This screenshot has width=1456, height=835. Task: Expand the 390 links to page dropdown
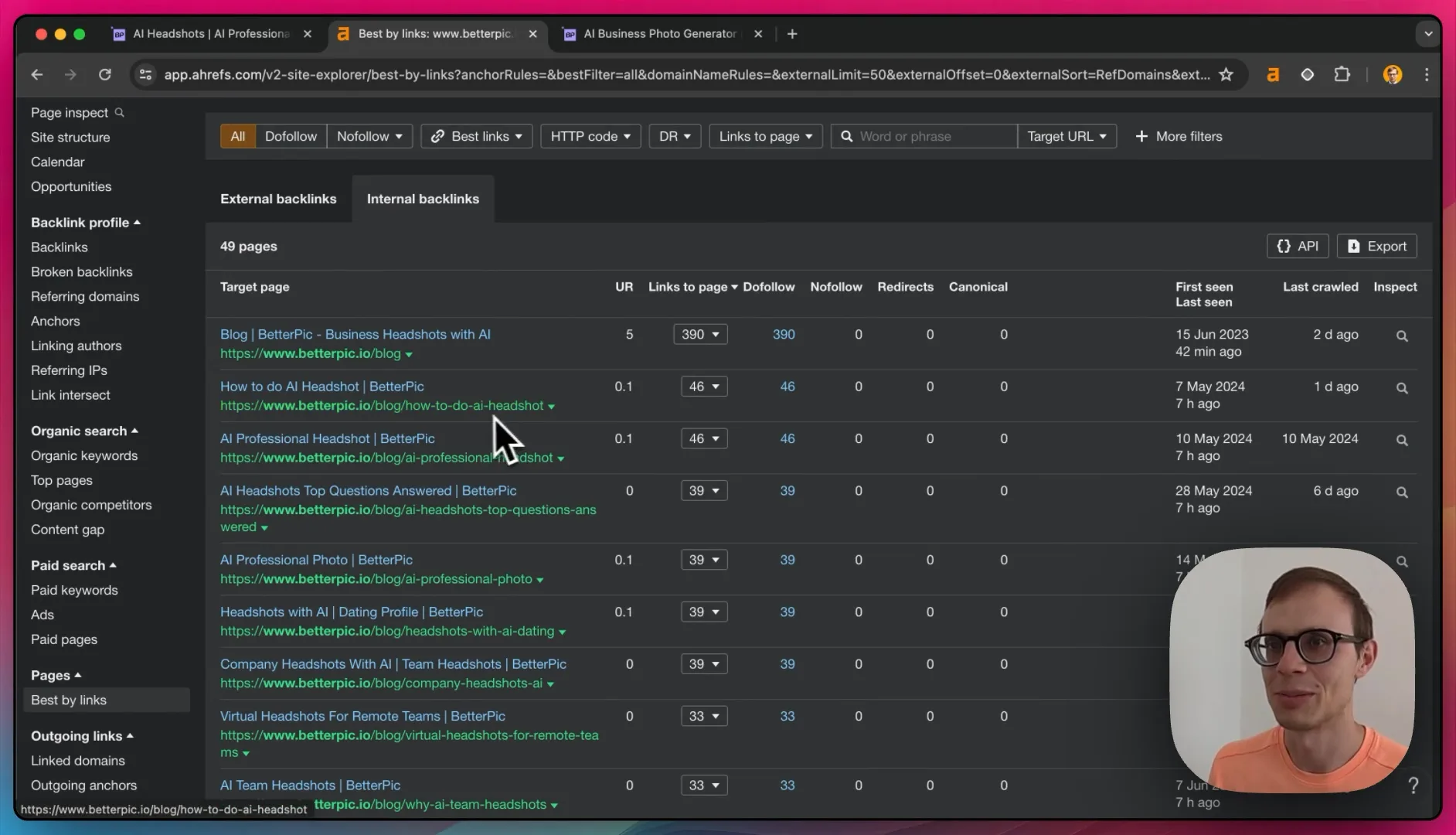700,335
